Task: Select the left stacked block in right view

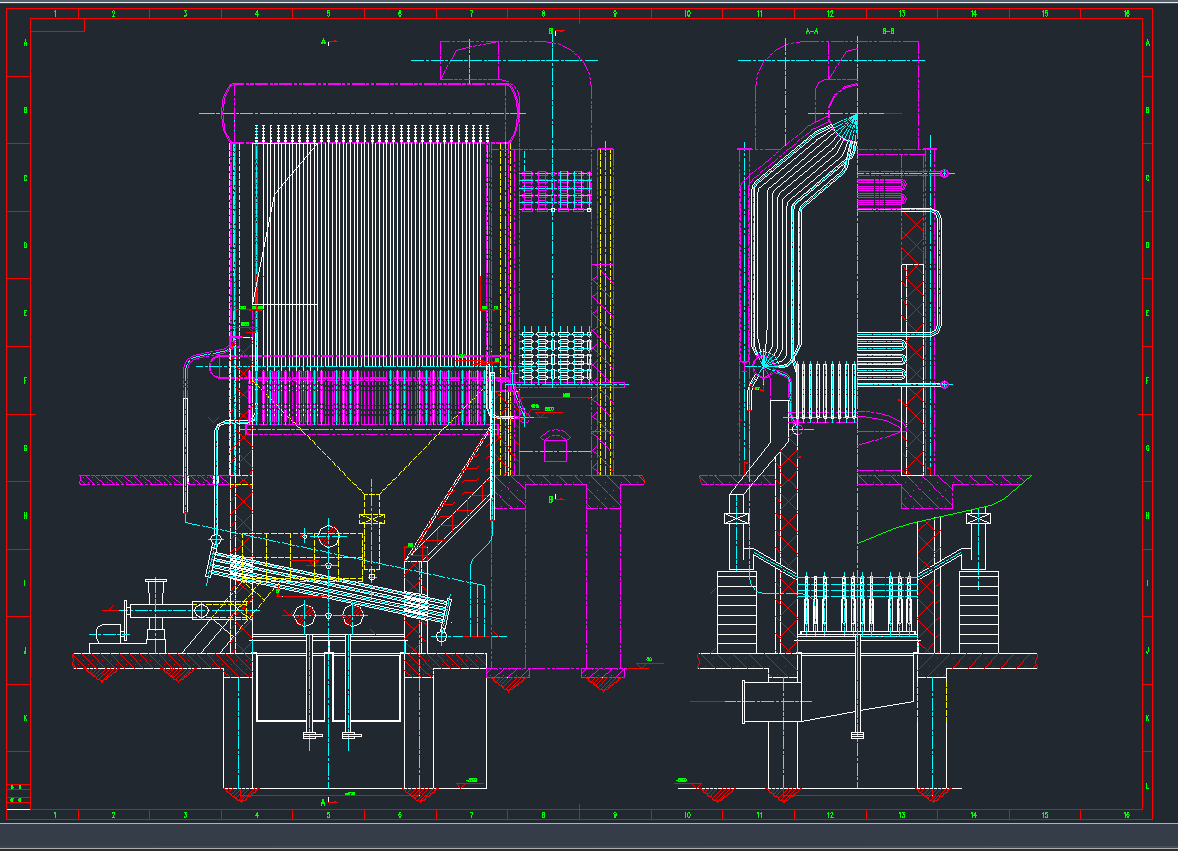Action: (x=738, y=608)
